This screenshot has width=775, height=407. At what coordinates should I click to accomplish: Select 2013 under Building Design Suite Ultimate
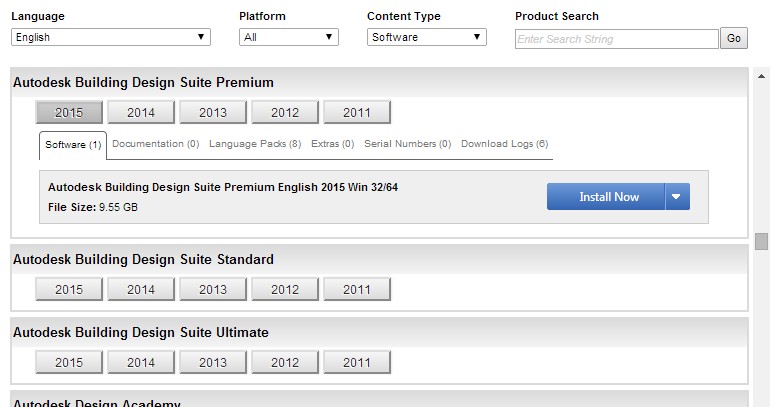213,362
